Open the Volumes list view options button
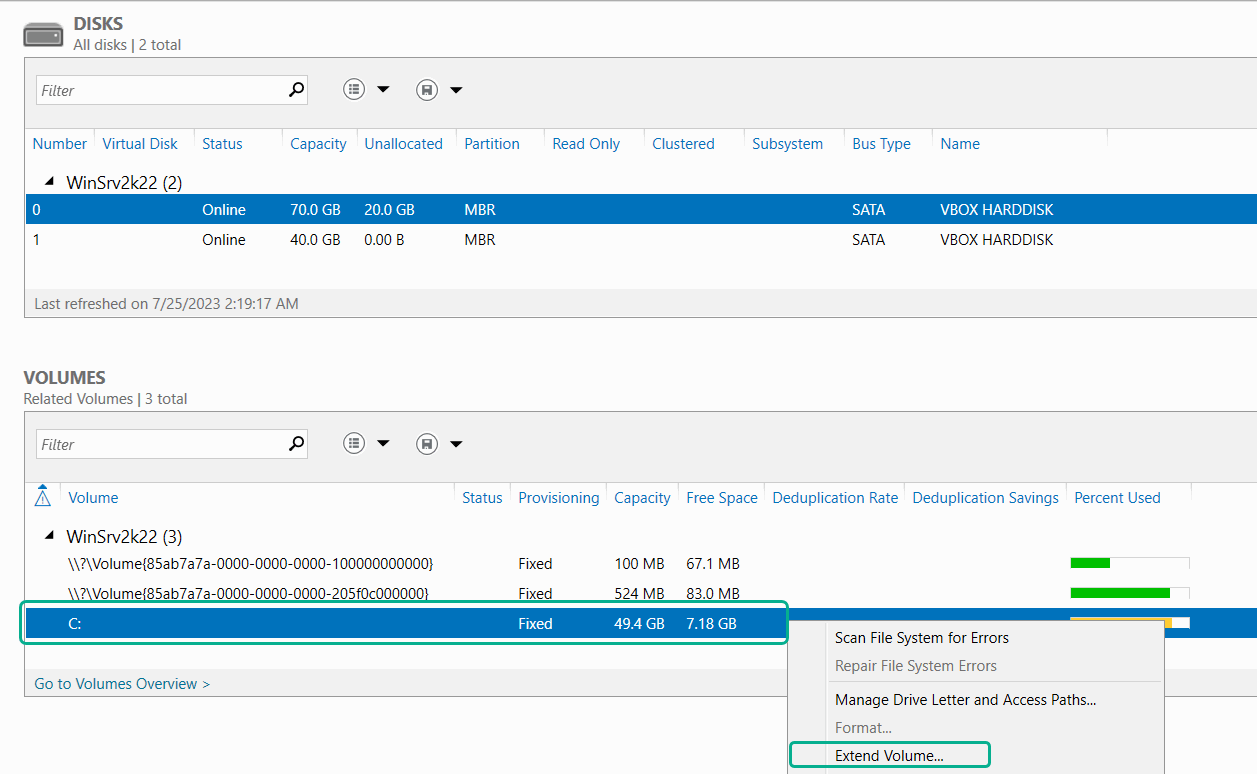The height and width of the screenshot is (774, 1257). pos(354,444)
